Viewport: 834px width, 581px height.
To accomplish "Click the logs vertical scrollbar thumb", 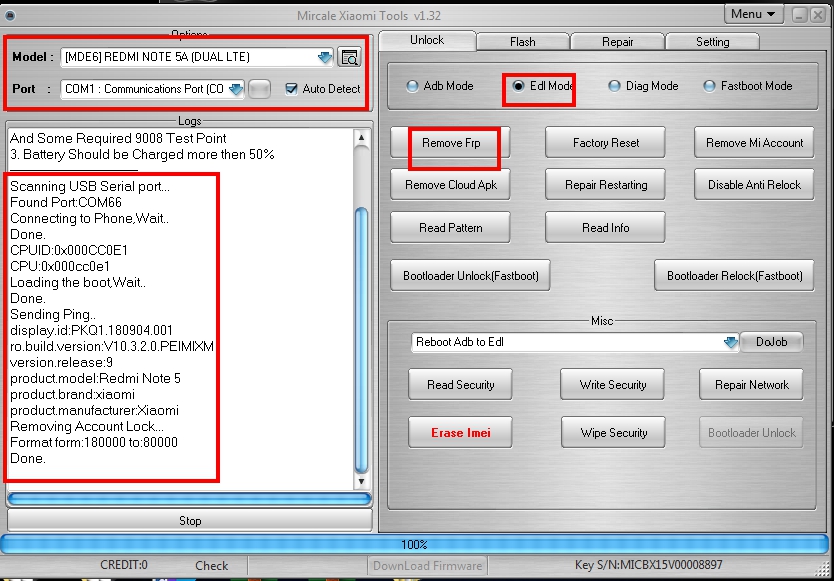I will [361, 341].
